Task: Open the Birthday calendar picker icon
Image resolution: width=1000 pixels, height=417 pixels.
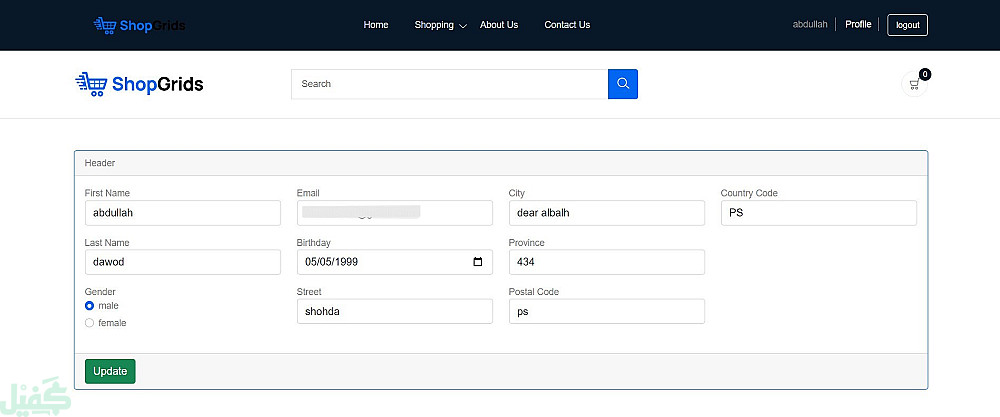Action: pos(478,262)
